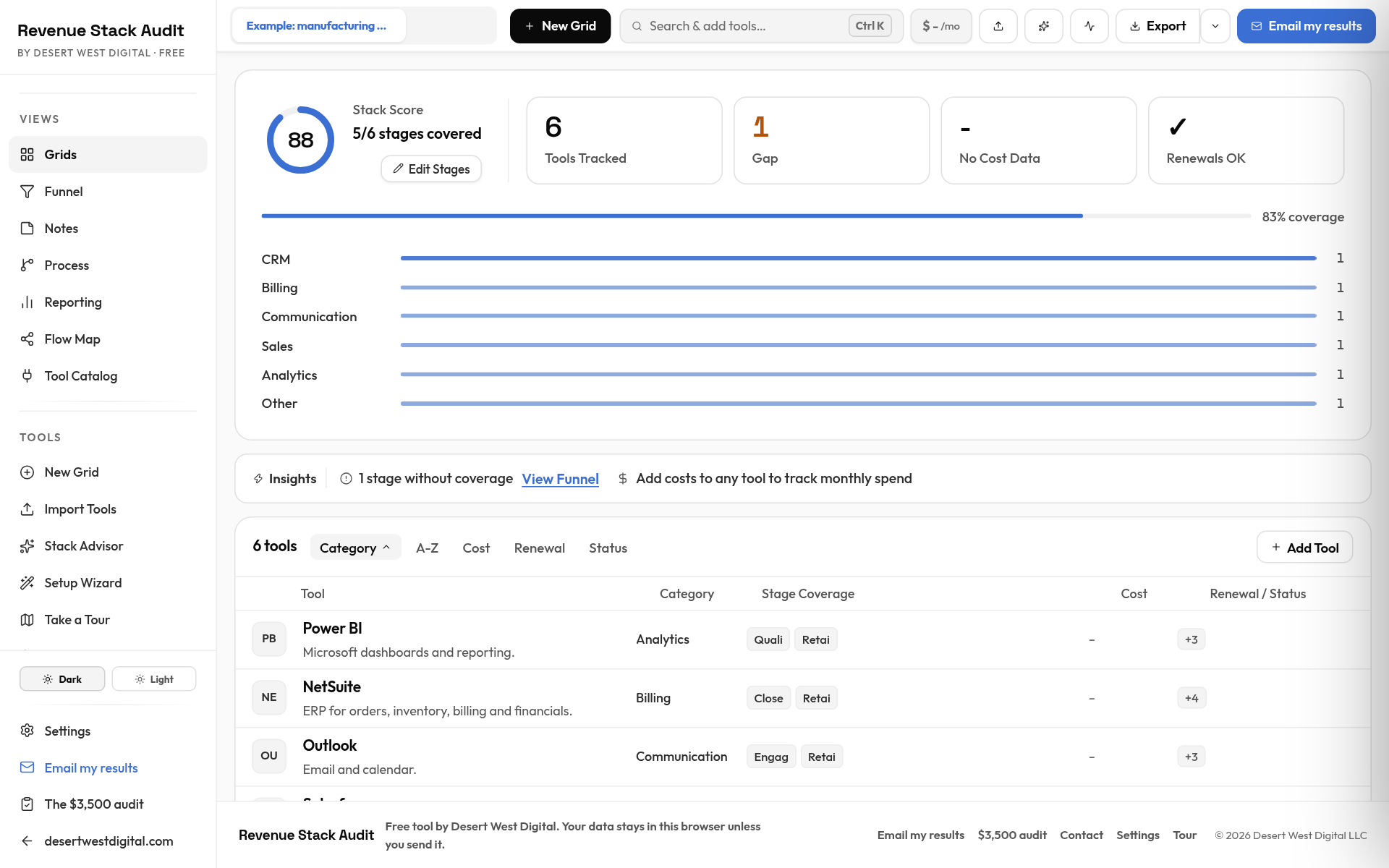Expand the +3 stages on Outlook row

1192,757
